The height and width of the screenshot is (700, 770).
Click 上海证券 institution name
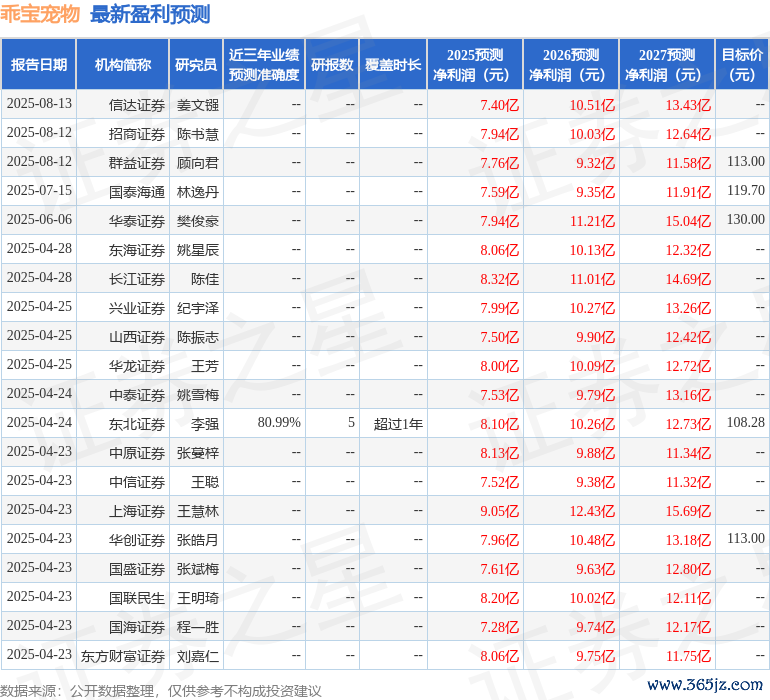tap(137, 511)
